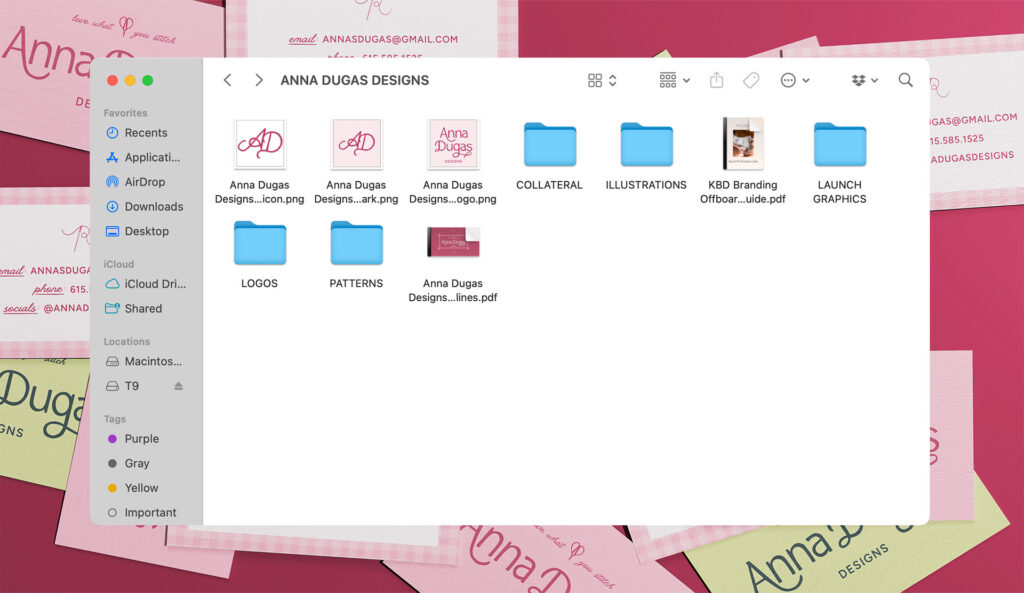Click the Dropbox icon in the toolbar
This screenshot has height=593, width=1024.
[858, 80]
